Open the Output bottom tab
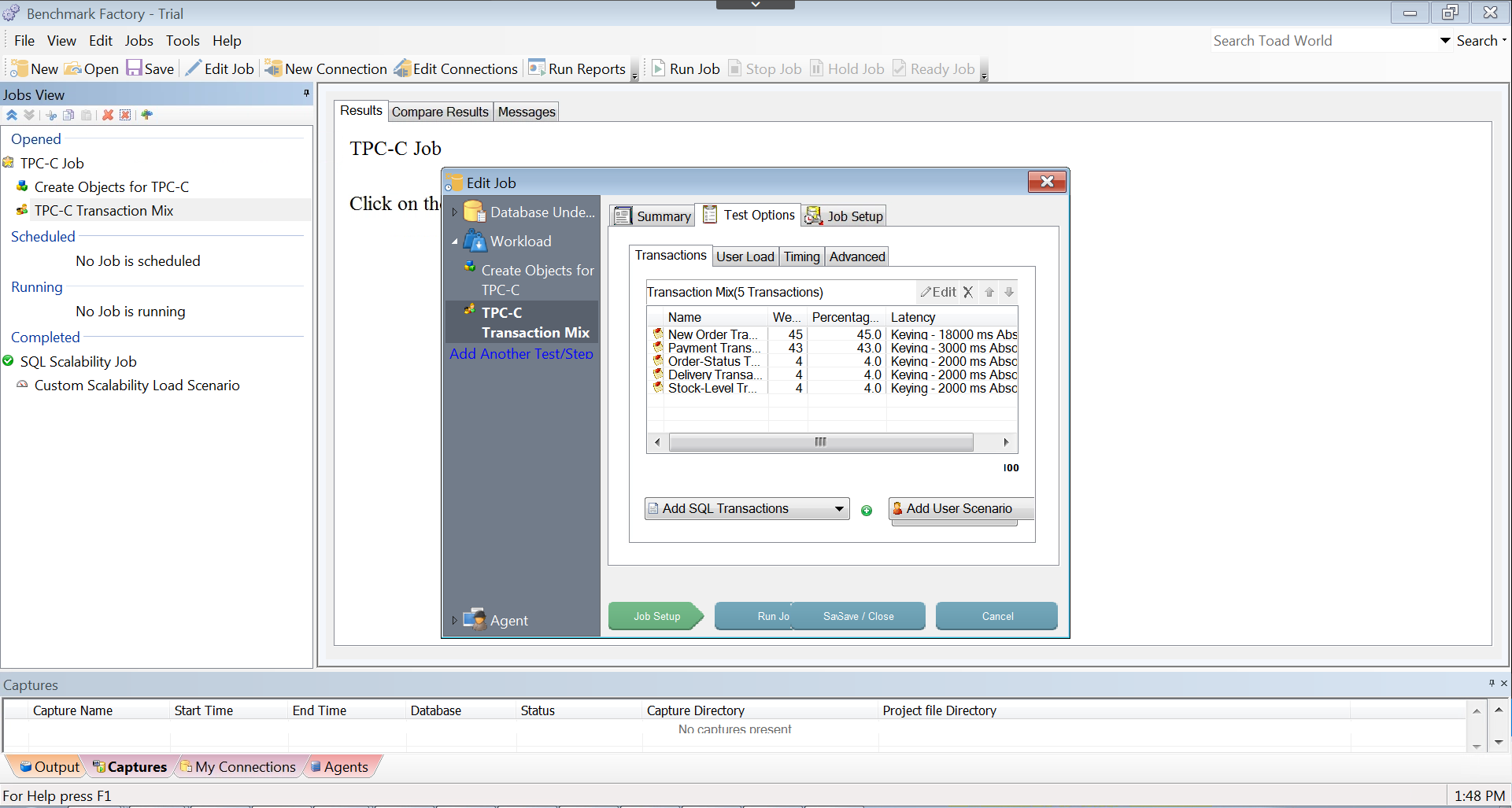 tap(50, 767)
